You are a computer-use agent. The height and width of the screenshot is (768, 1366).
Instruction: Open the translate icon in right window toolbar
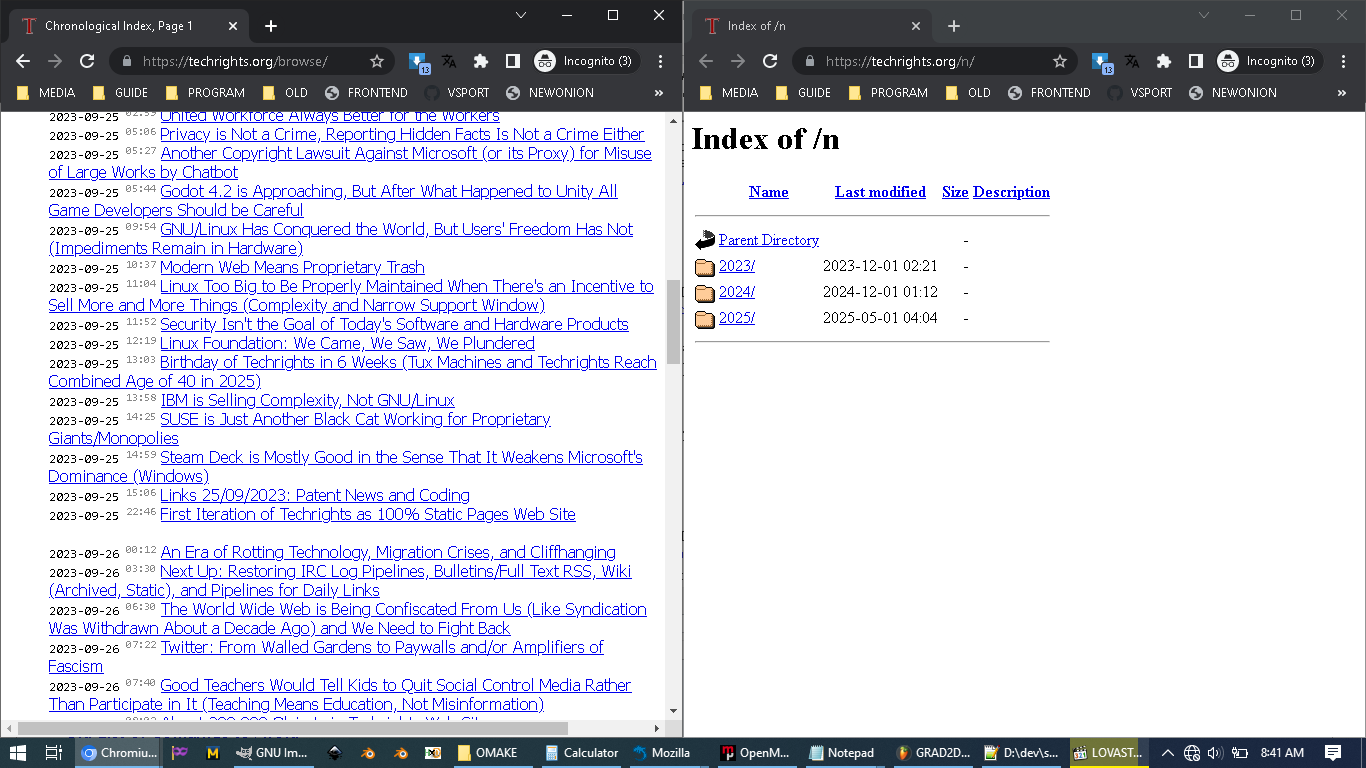(1132, 61)
